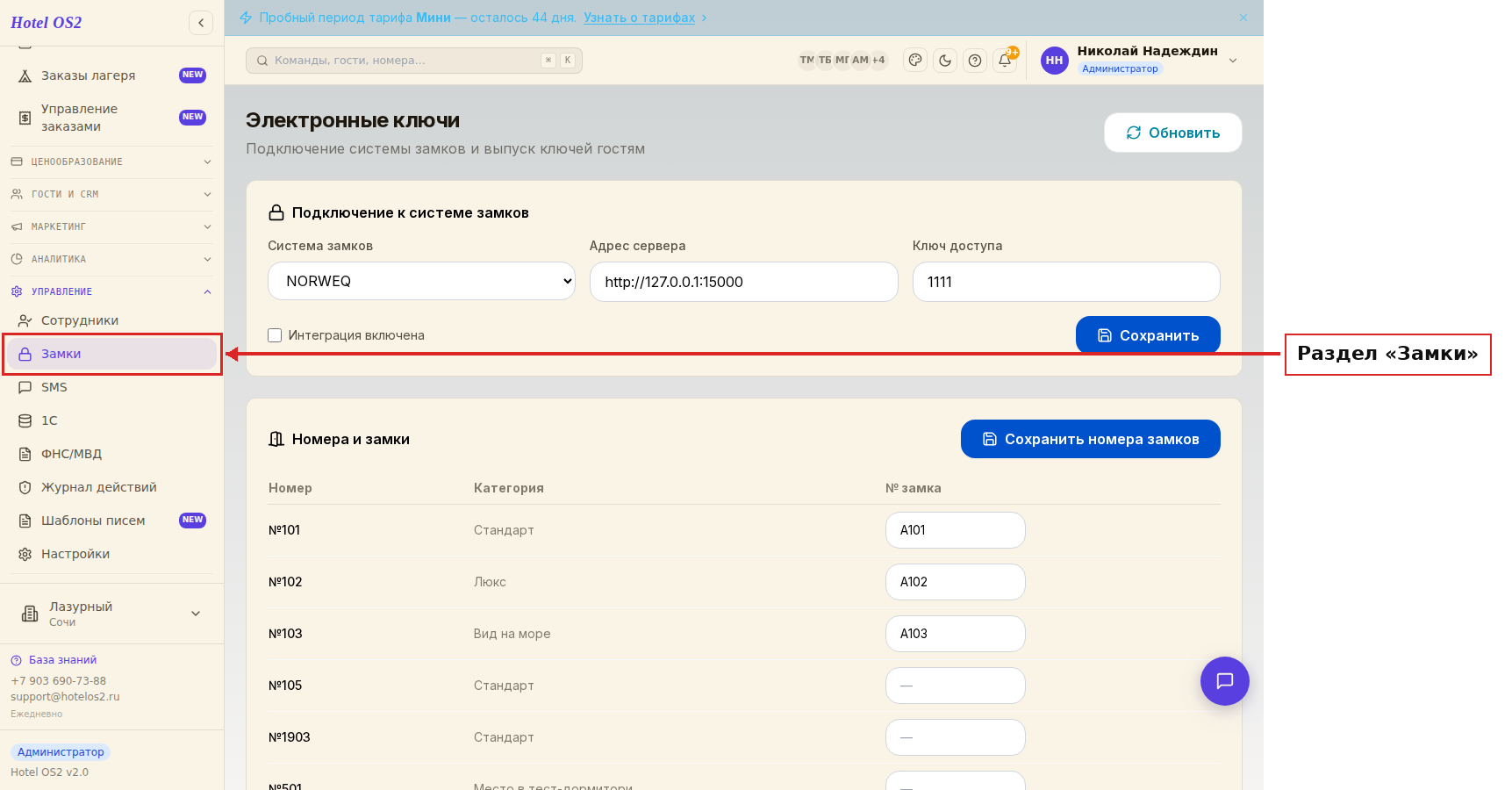1512x790 pixels.
Task: Show the +4 additional team members
Action: click(878, 61)
